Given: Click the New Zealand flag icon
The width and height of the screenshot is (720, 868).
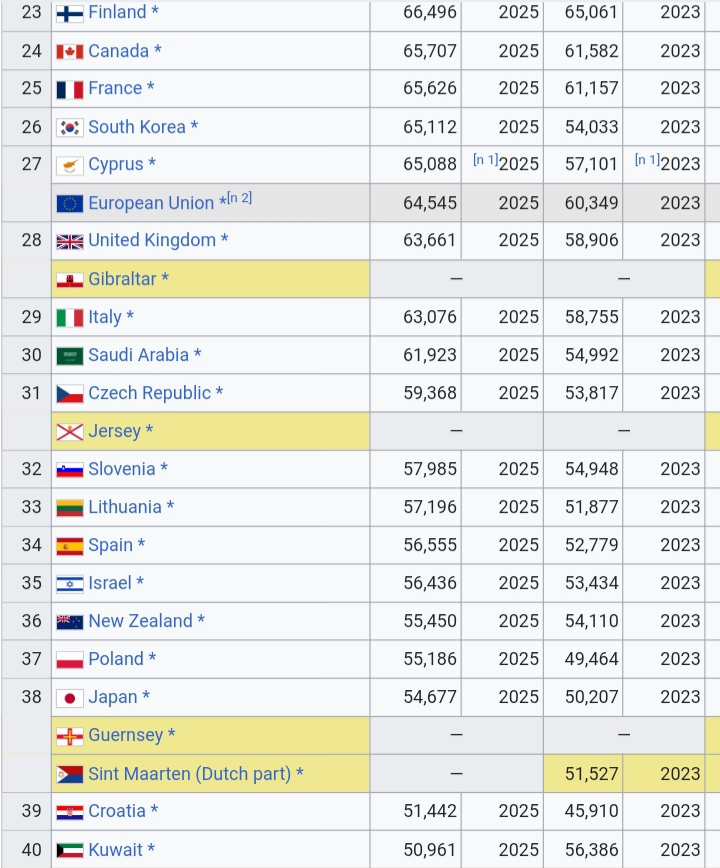Looking at the screenshot, I should (70, 622).
